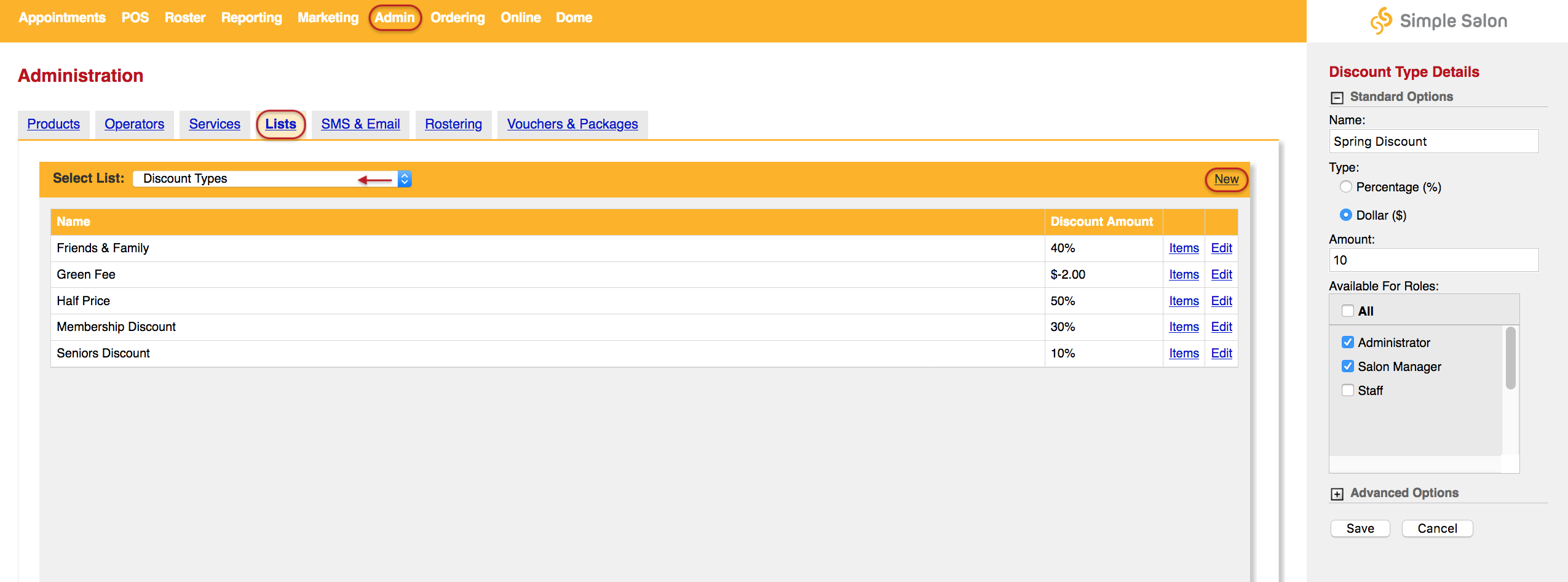The image size is (1568, 582).
Task: Edit the Half Price discount
Action: tap(1221, 301)
